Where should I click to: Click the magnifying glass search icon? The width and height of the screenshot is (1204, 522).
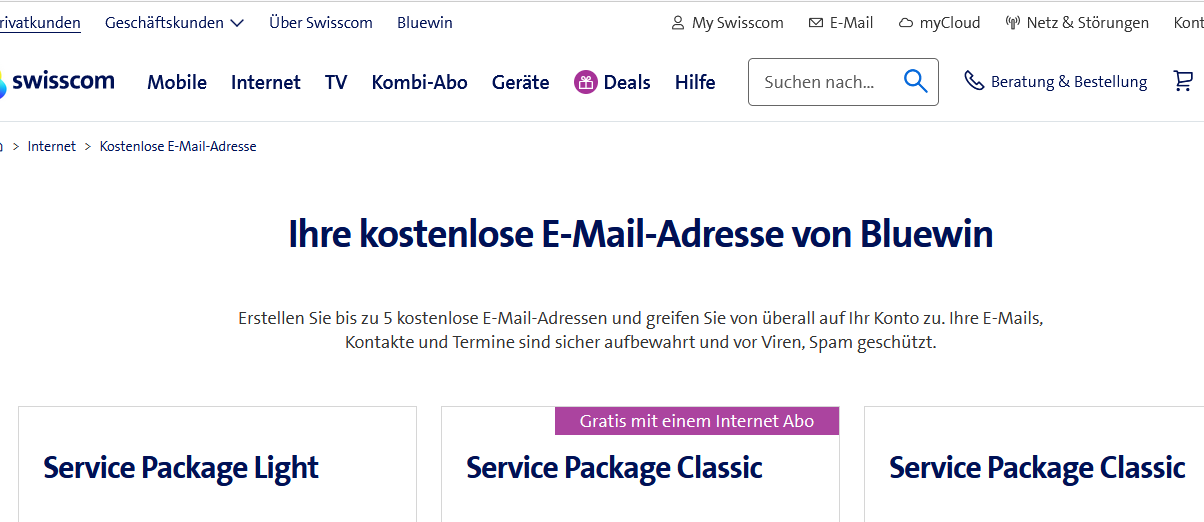pos(915,81)
